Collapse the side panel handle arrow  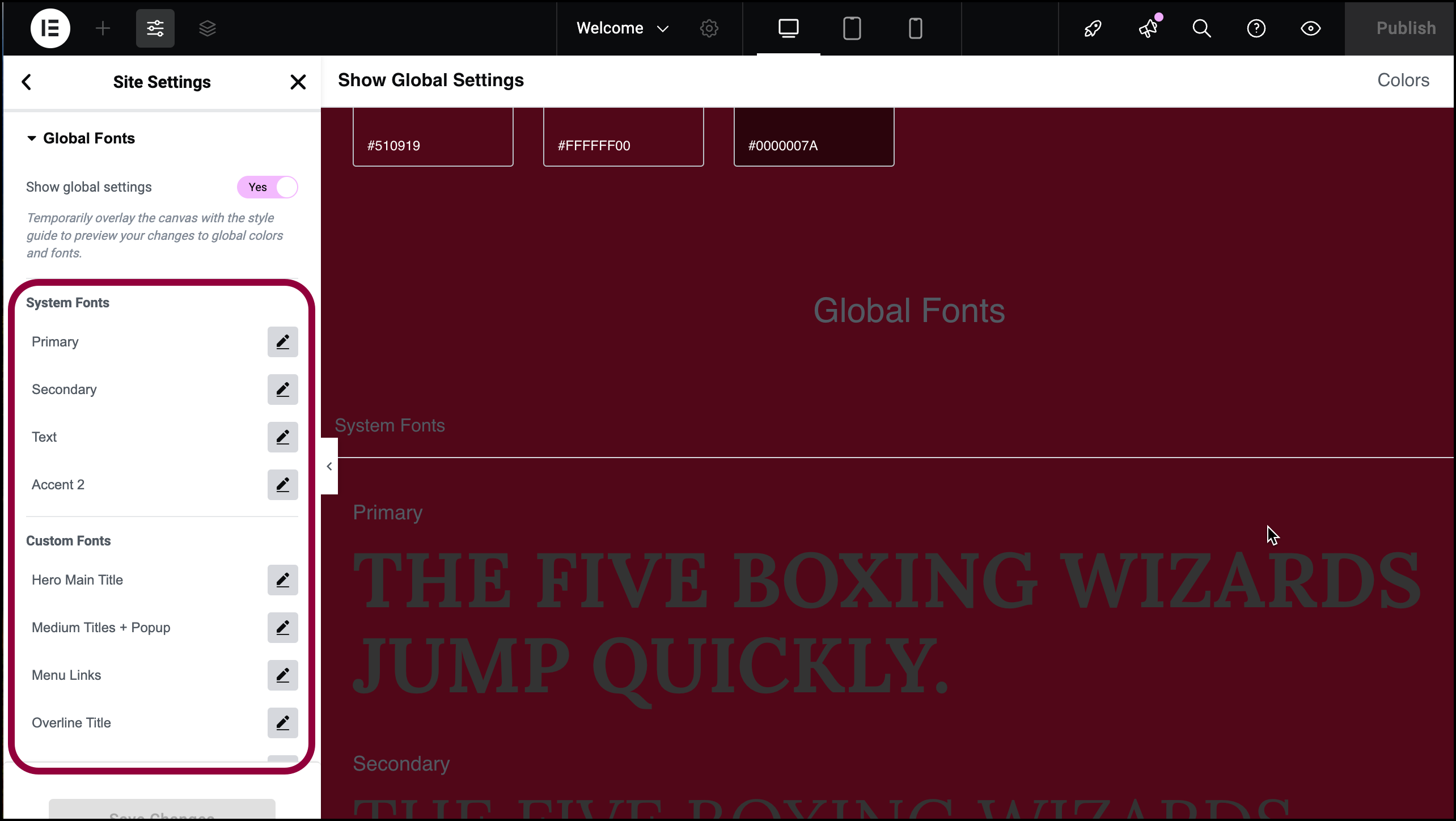click(x=329, y=466)
